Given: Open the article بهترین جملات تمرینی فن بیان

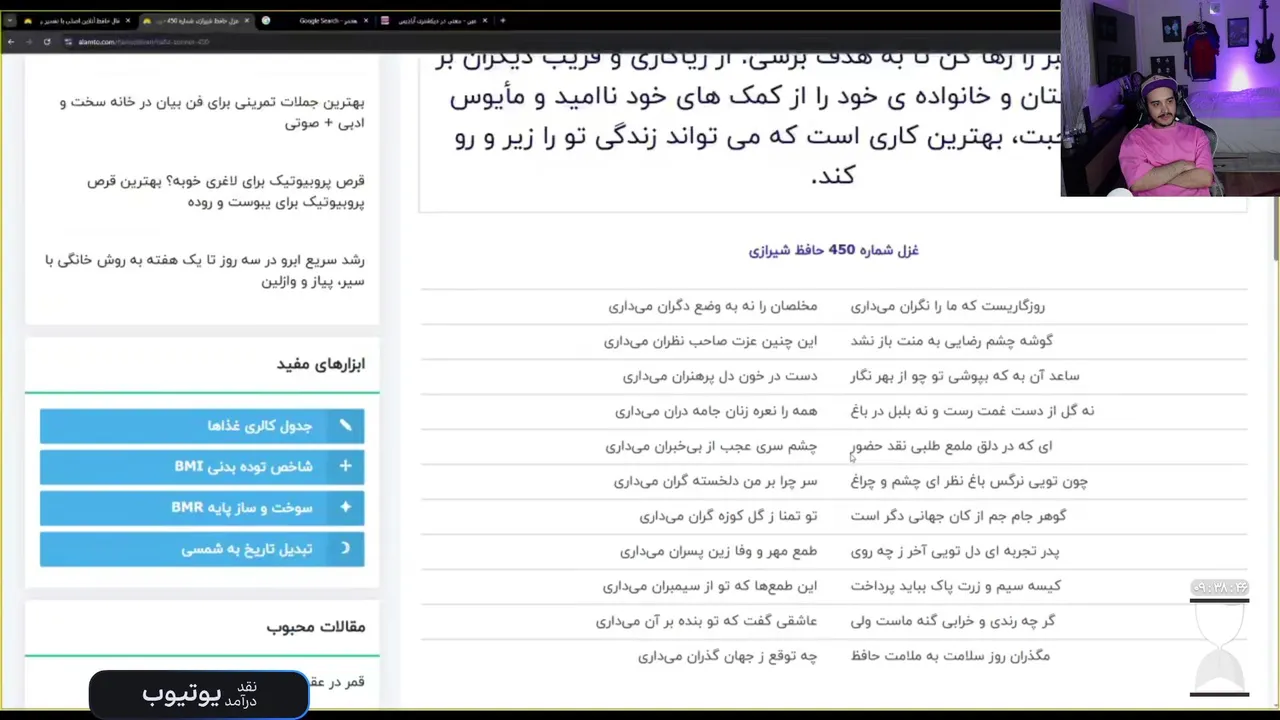Looking at the screenshot, I should point(212,112).
